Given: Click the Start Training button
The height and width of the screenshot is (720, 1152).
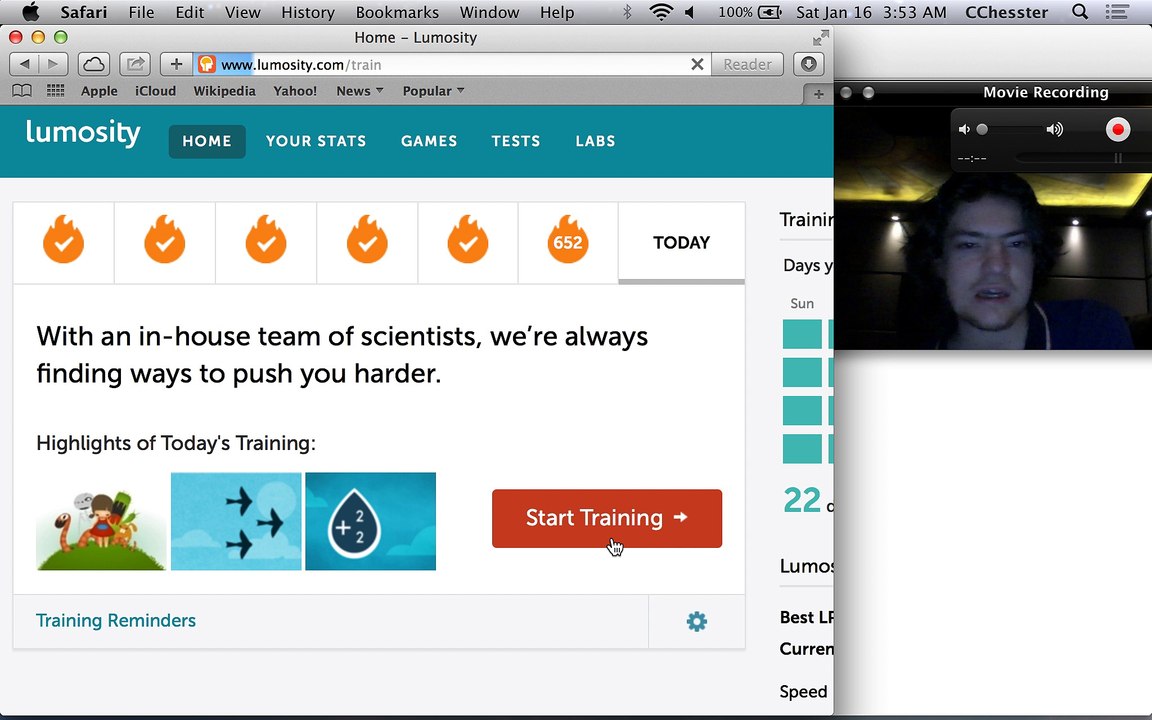Looking at the screenshot, I should click(607, 518).
